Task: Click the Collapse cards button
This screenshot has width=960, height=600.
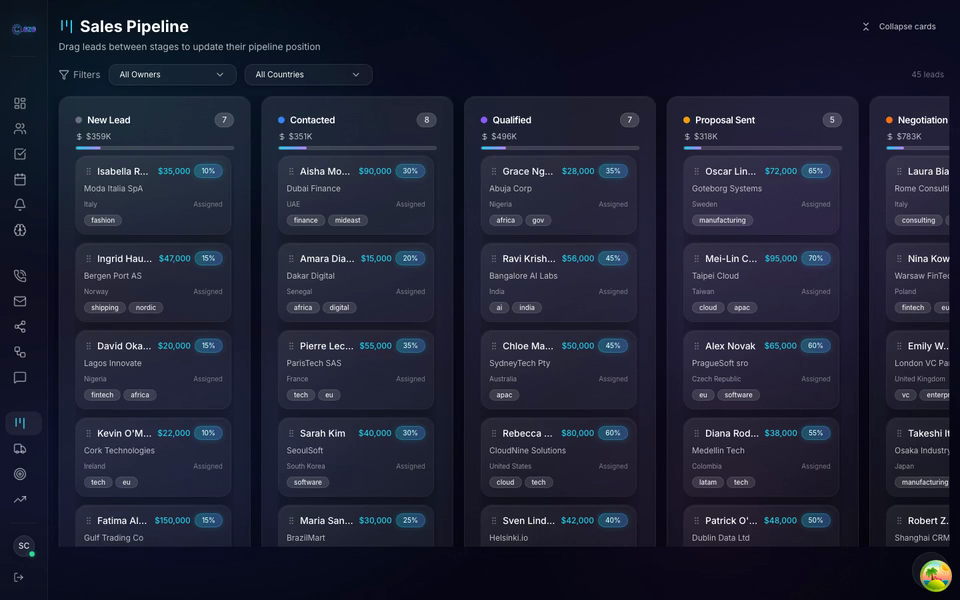Action: pos(899,26)
